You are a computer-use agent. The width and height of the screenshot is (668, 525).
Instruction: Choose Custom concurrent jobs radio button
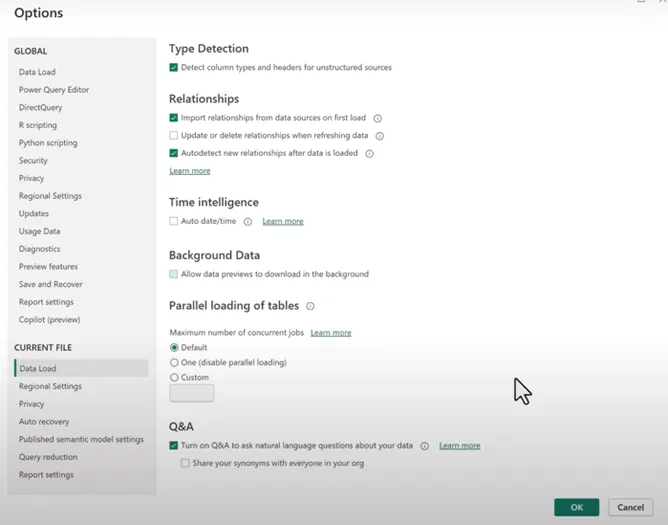174,377
